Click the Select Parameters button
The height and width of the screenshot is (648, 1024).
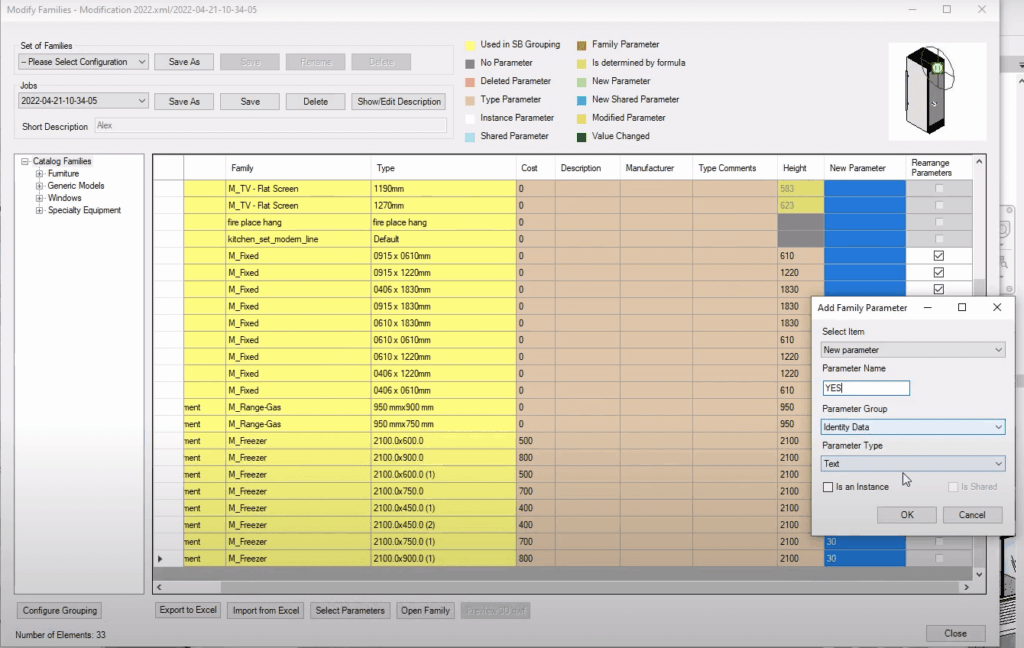350,610
